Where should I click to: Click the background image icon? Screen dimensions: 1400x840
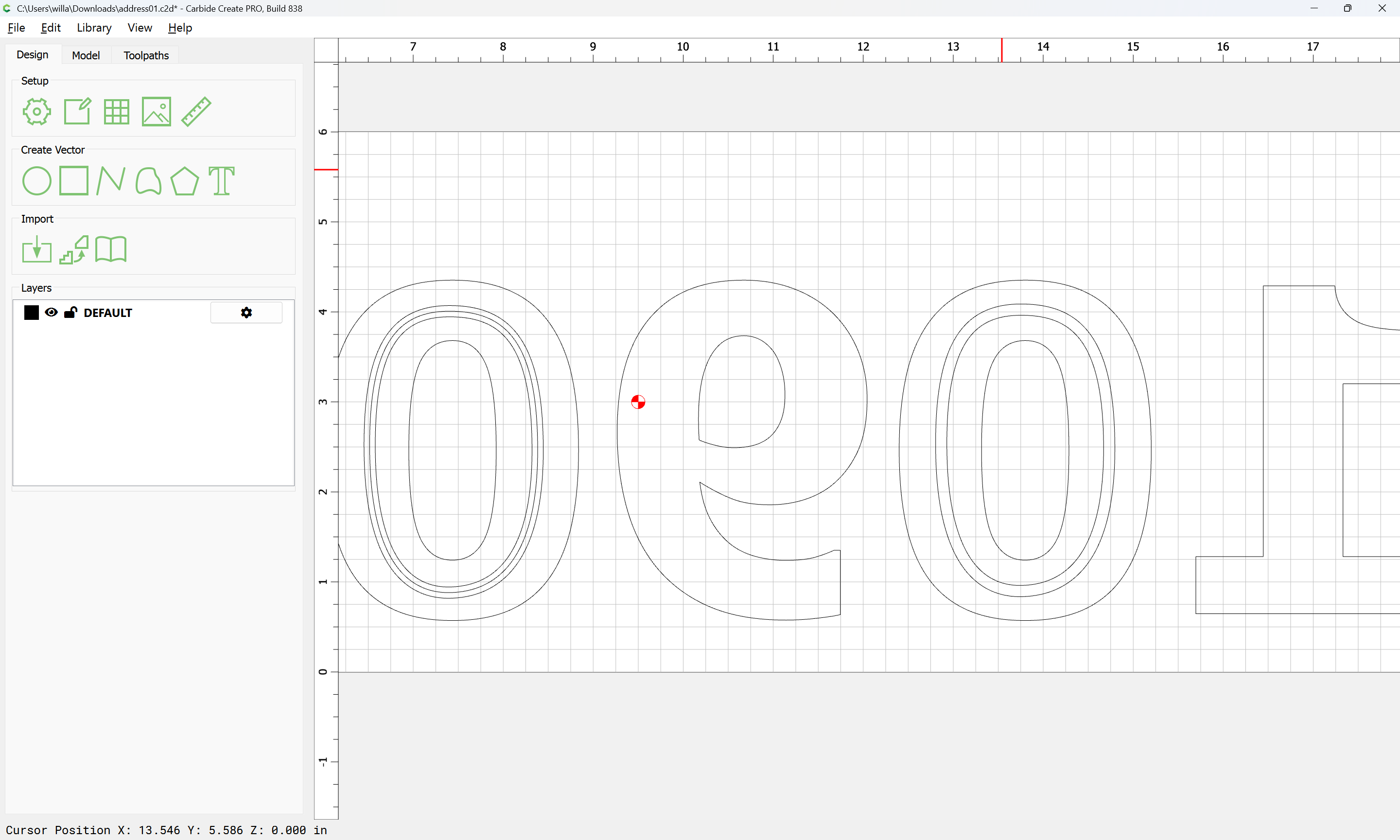pos(156,111)
